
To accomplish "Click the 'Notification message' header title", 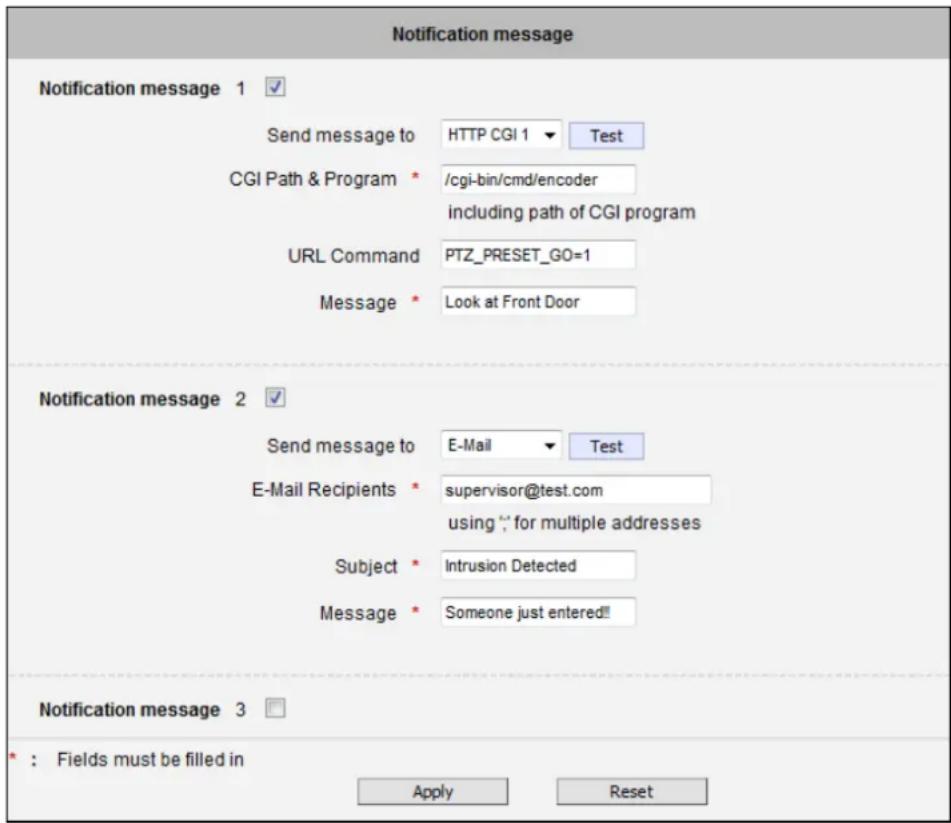I will (x=483, y=34).
